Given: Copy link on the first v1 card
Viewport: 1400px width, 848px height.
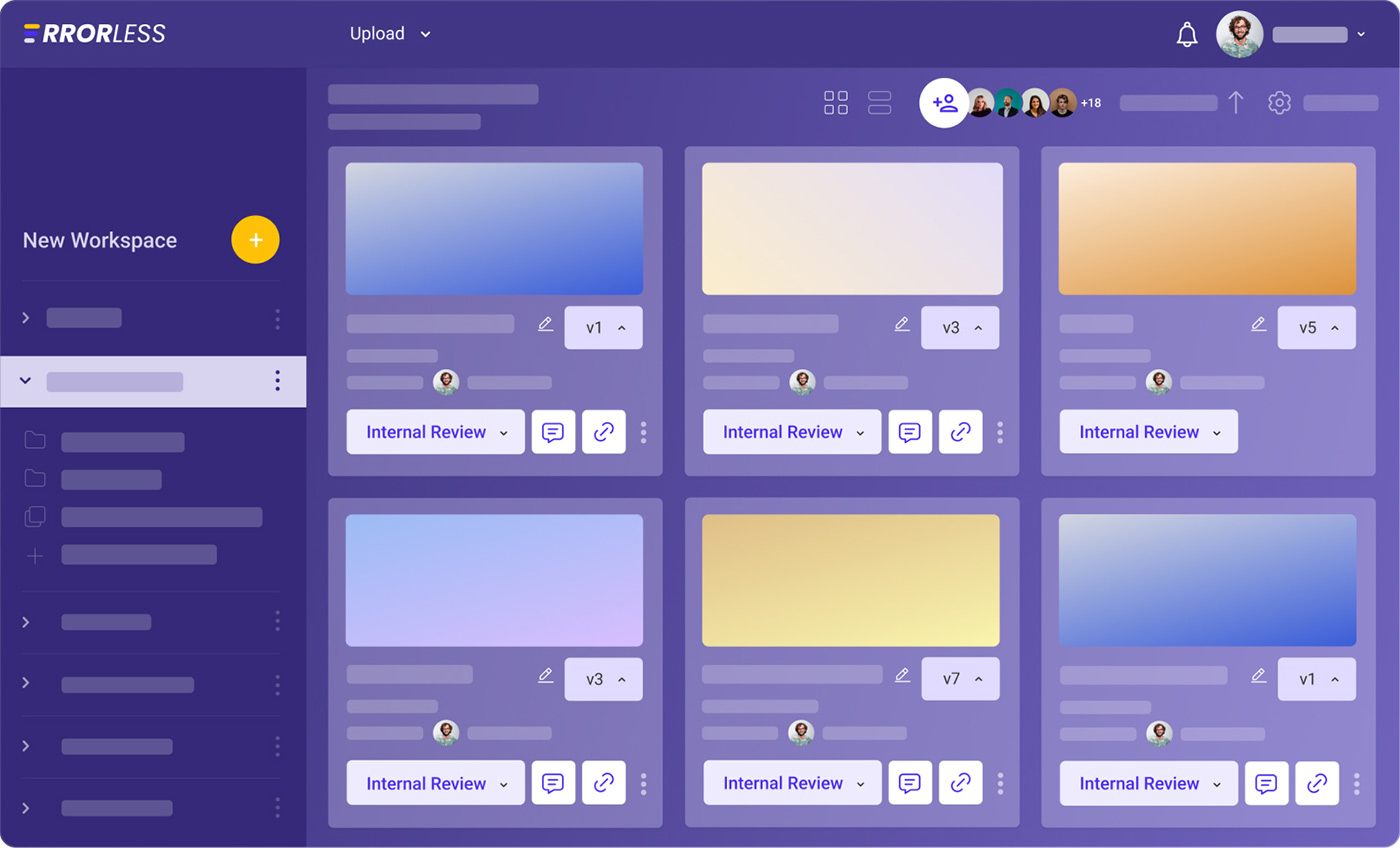Looking at the screenshot, I should [x=603, y=432].
